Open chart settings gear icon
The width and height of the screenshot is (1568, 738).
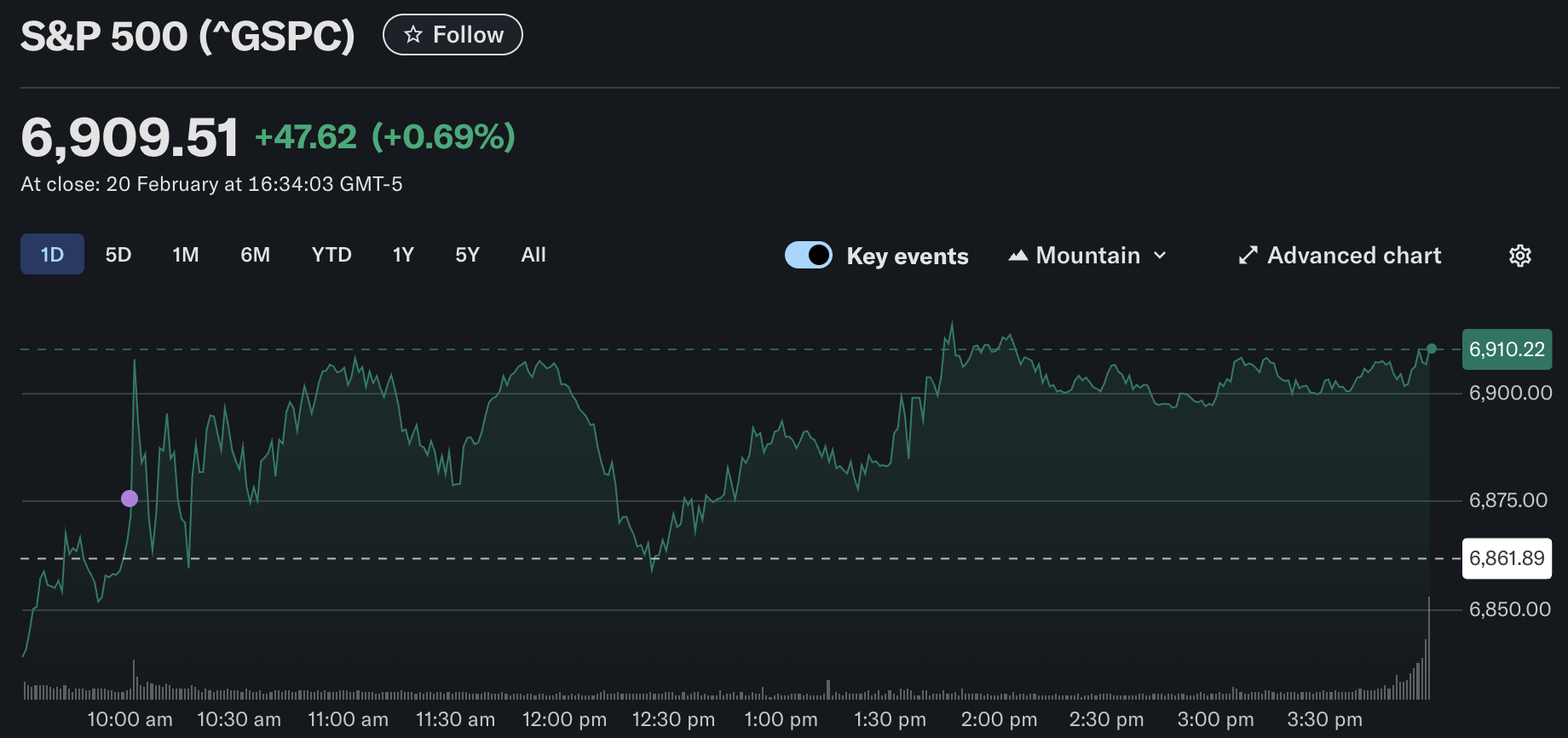[1520, 256]
